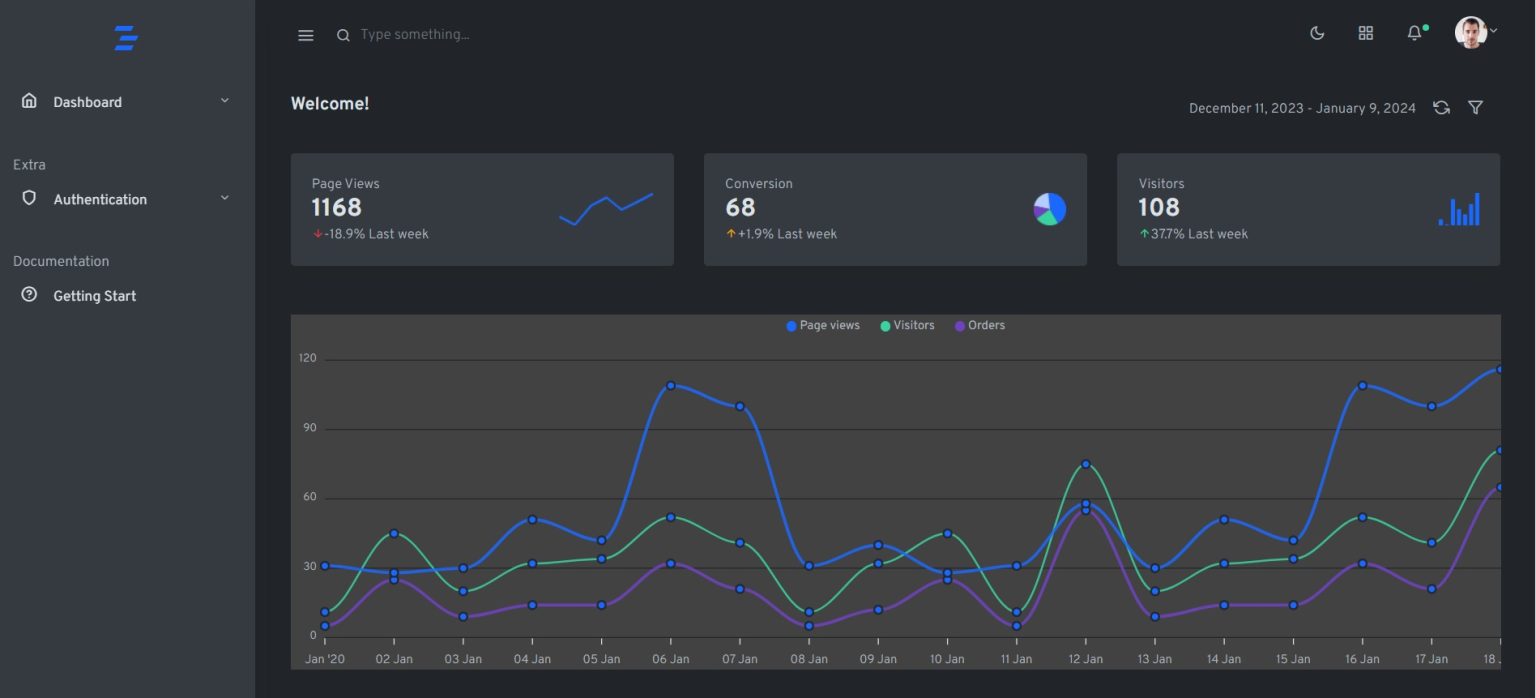1536x698 pixels.
Task: Expand the Authentication menu chevron
Action: [225, 198]
